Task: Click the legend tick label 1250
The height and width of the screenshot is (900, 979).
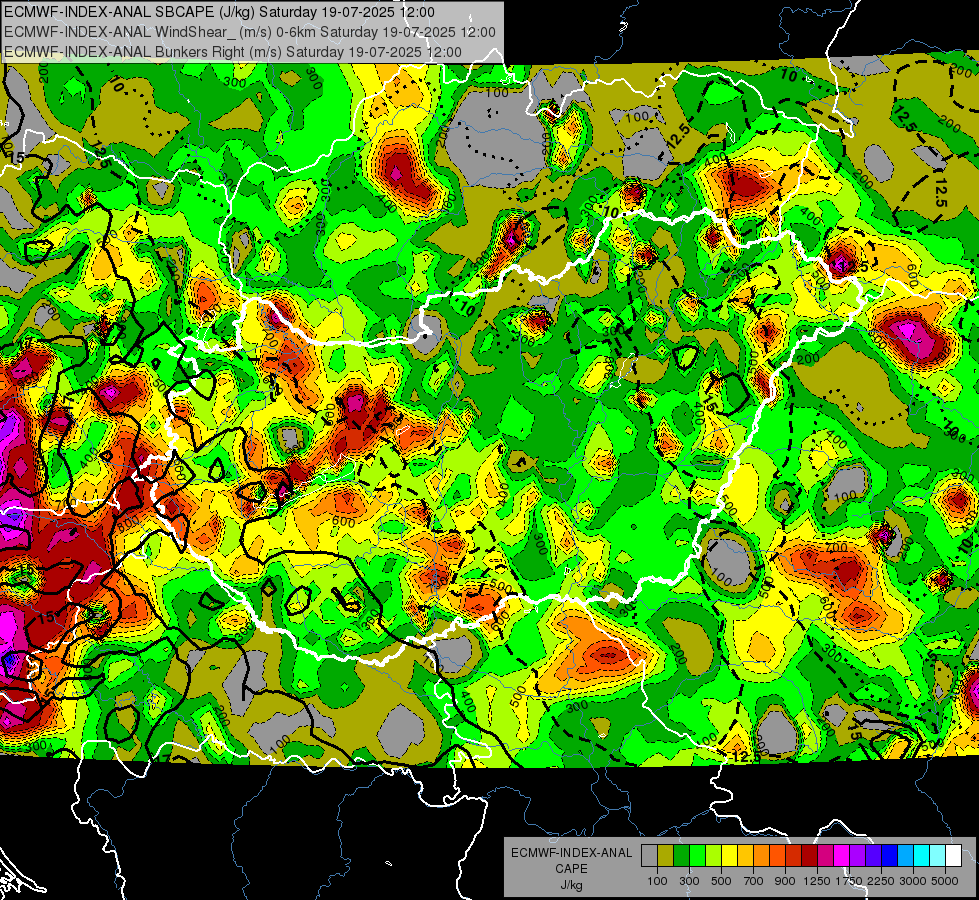Action: [x=817, y=881]
